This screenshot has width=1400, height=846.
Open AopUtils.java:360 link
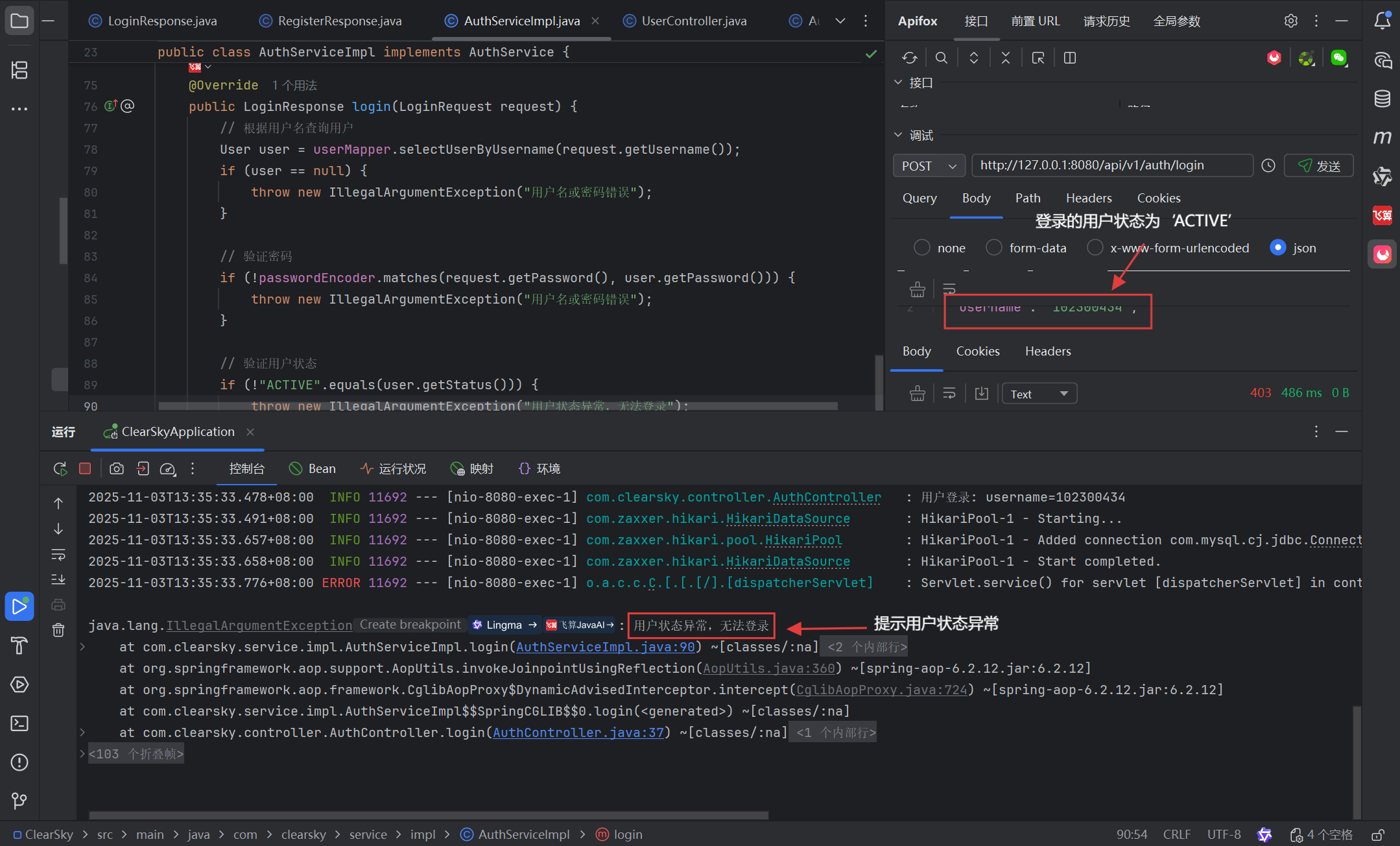pos(769,668)
